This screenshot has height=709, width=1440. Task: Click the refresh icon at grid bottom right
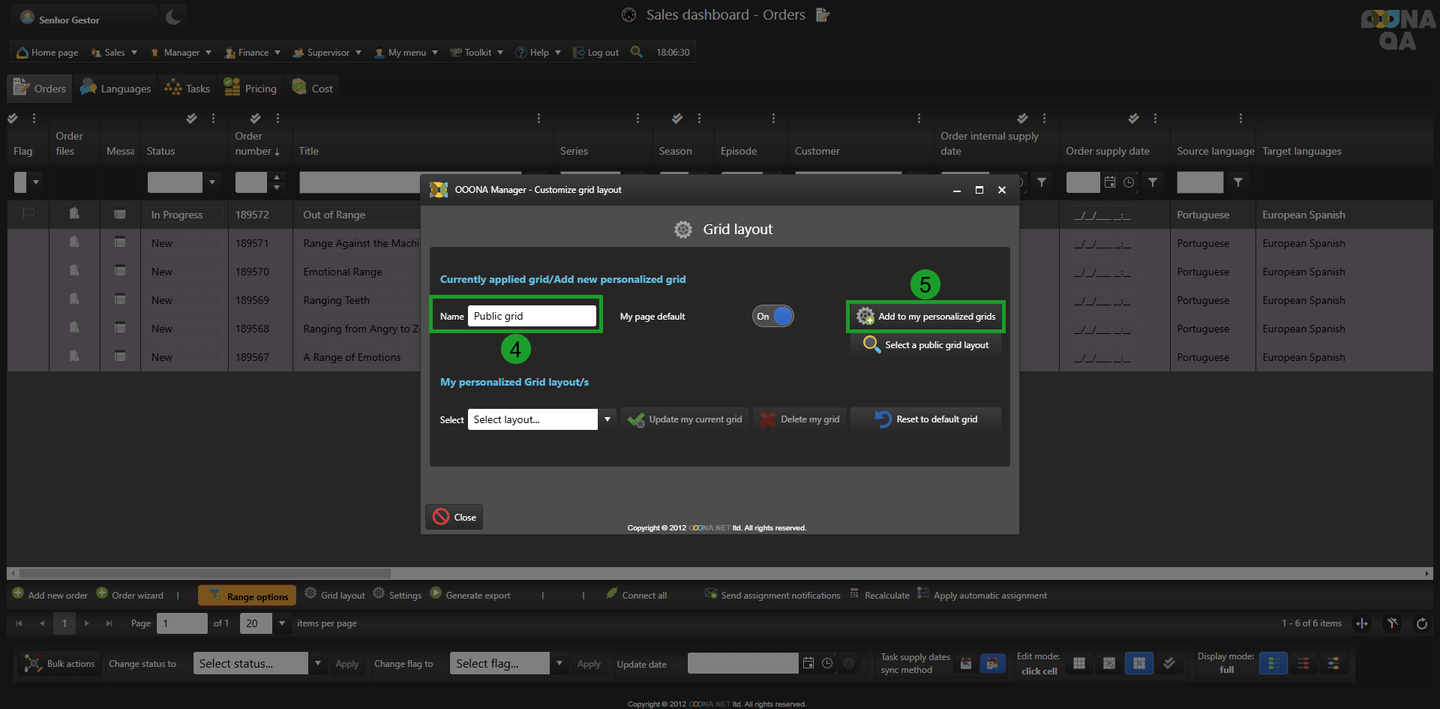1422,624
